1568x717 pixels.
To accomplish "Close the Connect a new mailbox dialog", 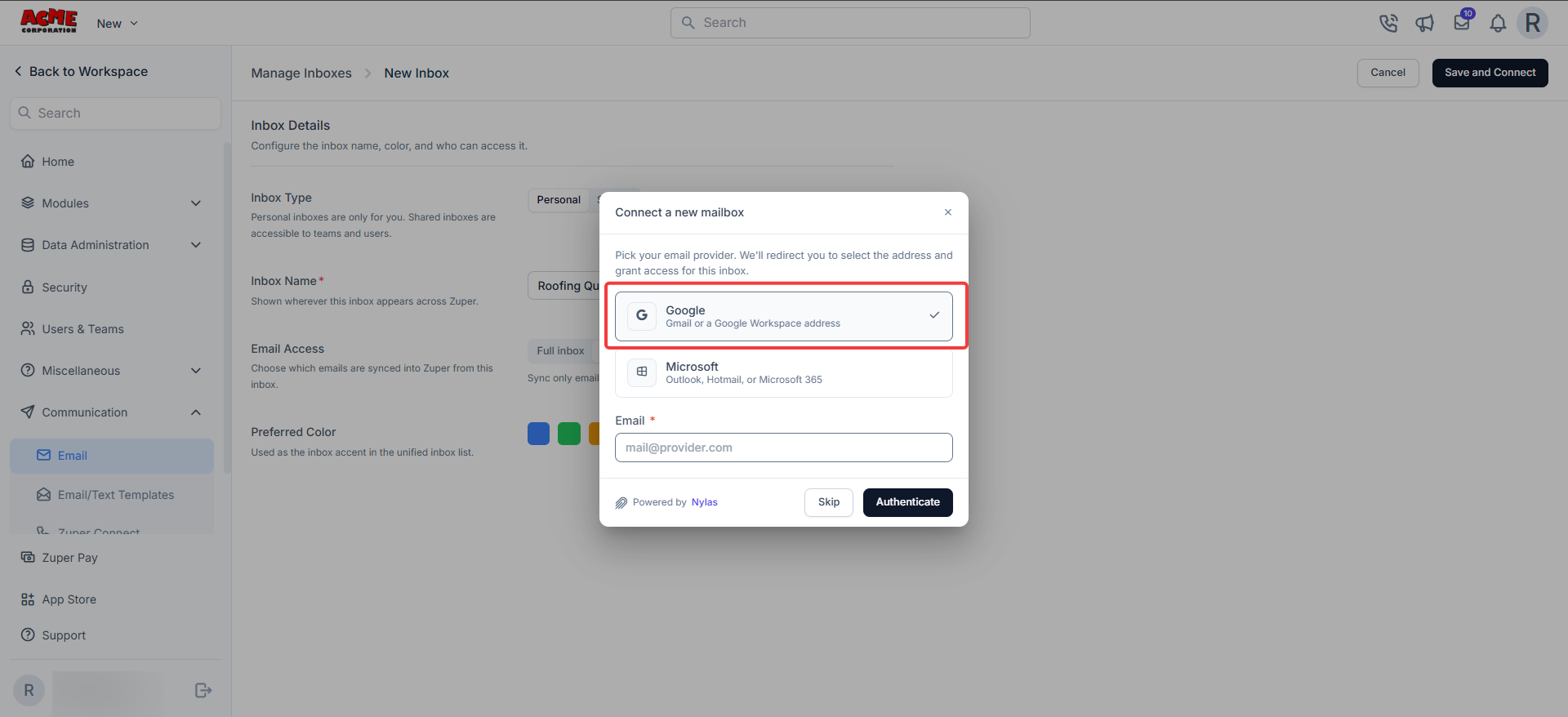I will pyautogui.click(x=948, y=212).
